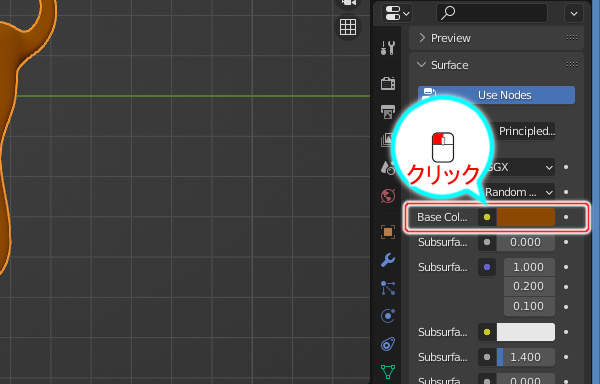Open the Physics properties tab
This screenshot has width=600, height=384.
pyautogui.click(x=388, y=316)
